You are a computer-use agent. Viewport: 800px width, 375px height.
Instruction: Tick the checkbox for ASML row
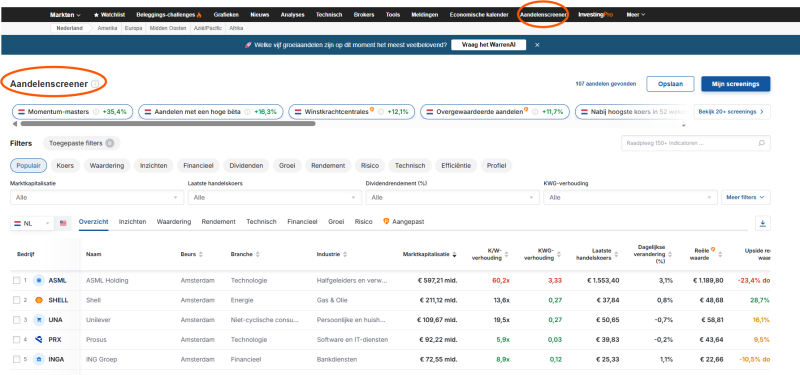[17, 281]
